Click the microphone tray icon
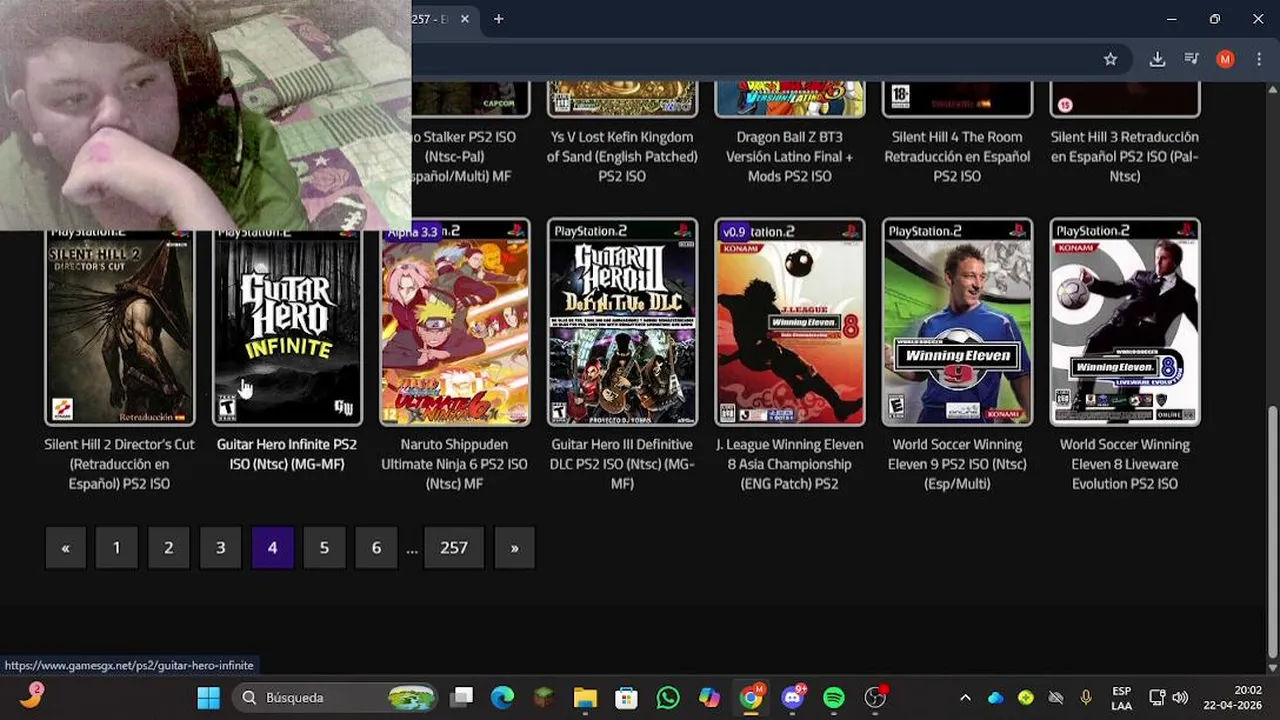 pos(1086,697)
